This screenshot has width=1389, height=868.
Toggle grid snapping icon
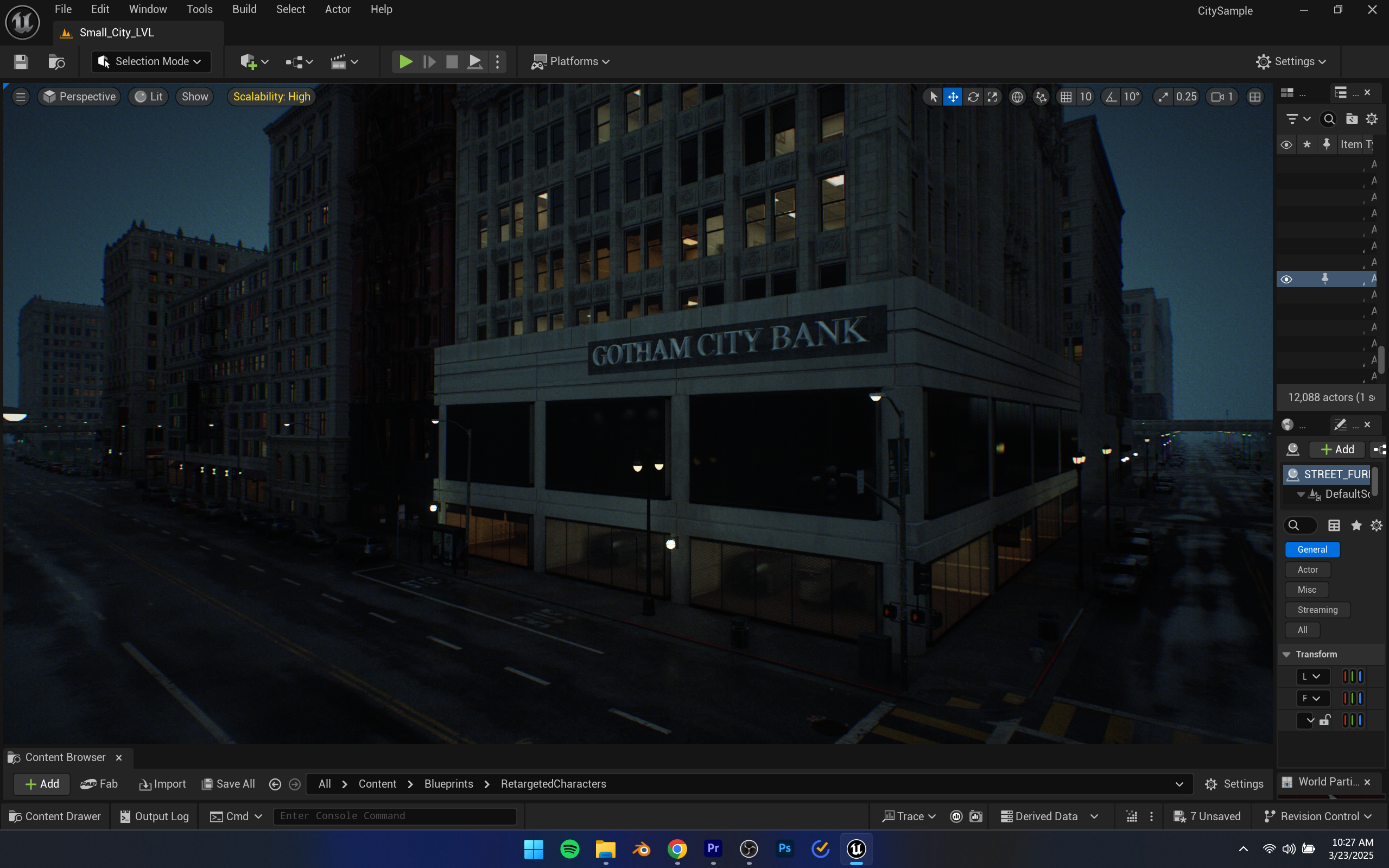(1066, 97)
